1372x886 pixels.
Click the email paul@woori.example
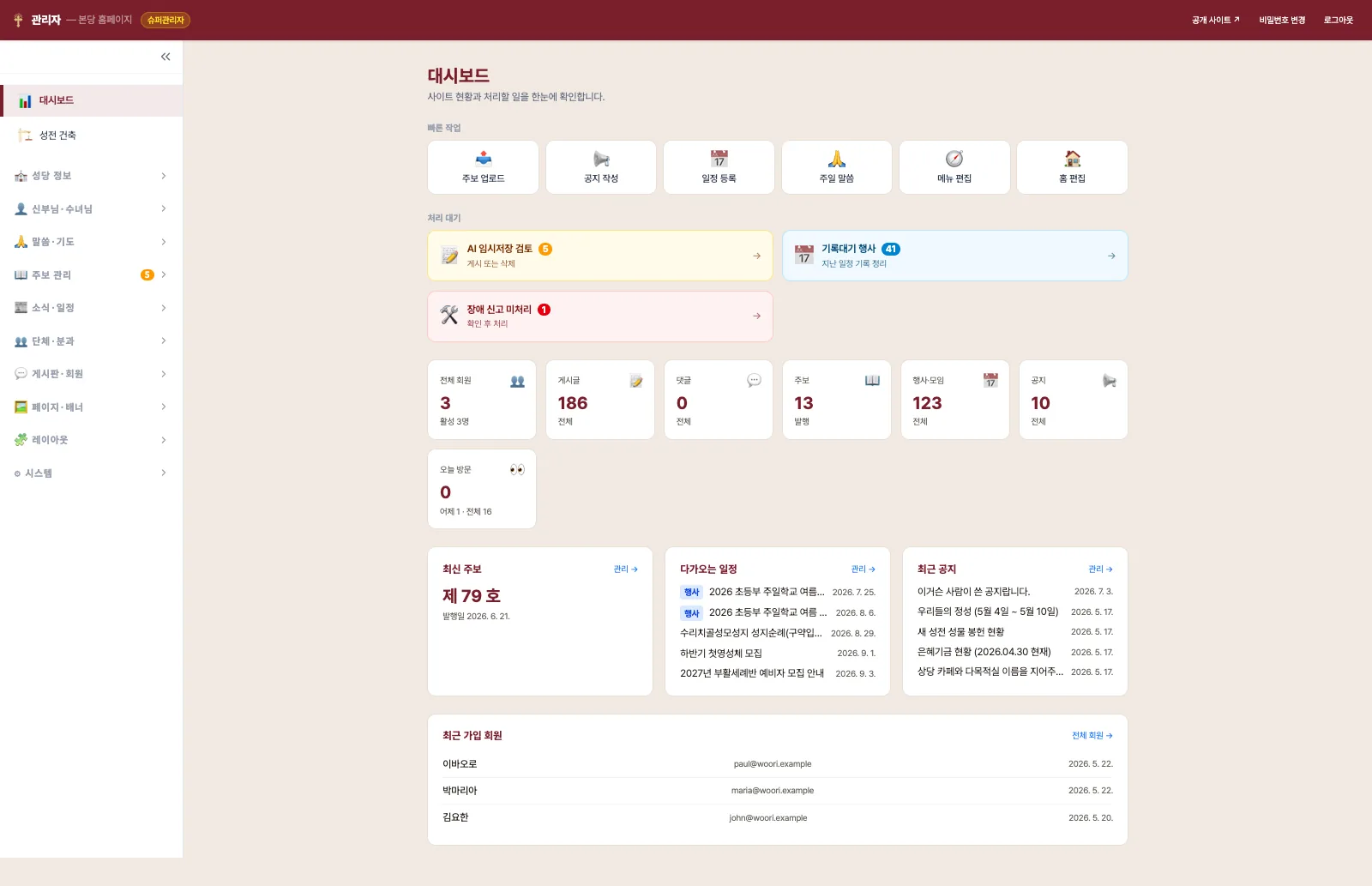tap(773, 764)
